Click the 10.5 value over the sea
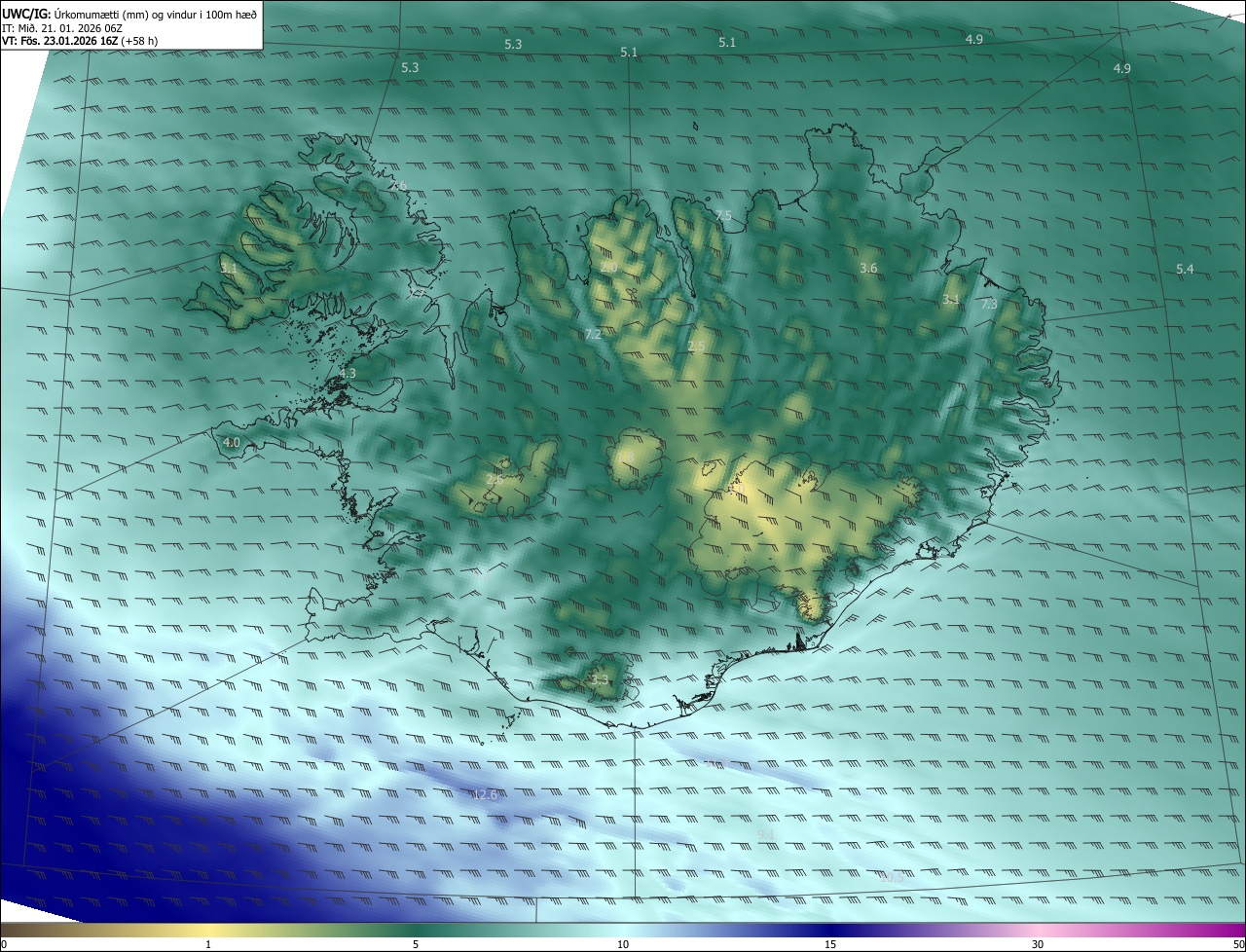Viewport: 1246px width, 952px height. tap(892, 877)
